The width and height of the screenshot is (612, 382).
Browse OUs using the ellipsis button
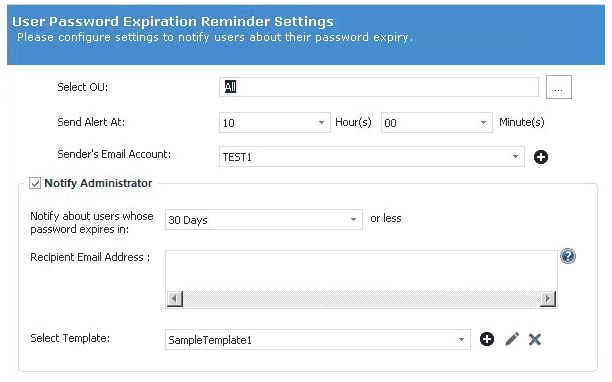click(559, 87)
